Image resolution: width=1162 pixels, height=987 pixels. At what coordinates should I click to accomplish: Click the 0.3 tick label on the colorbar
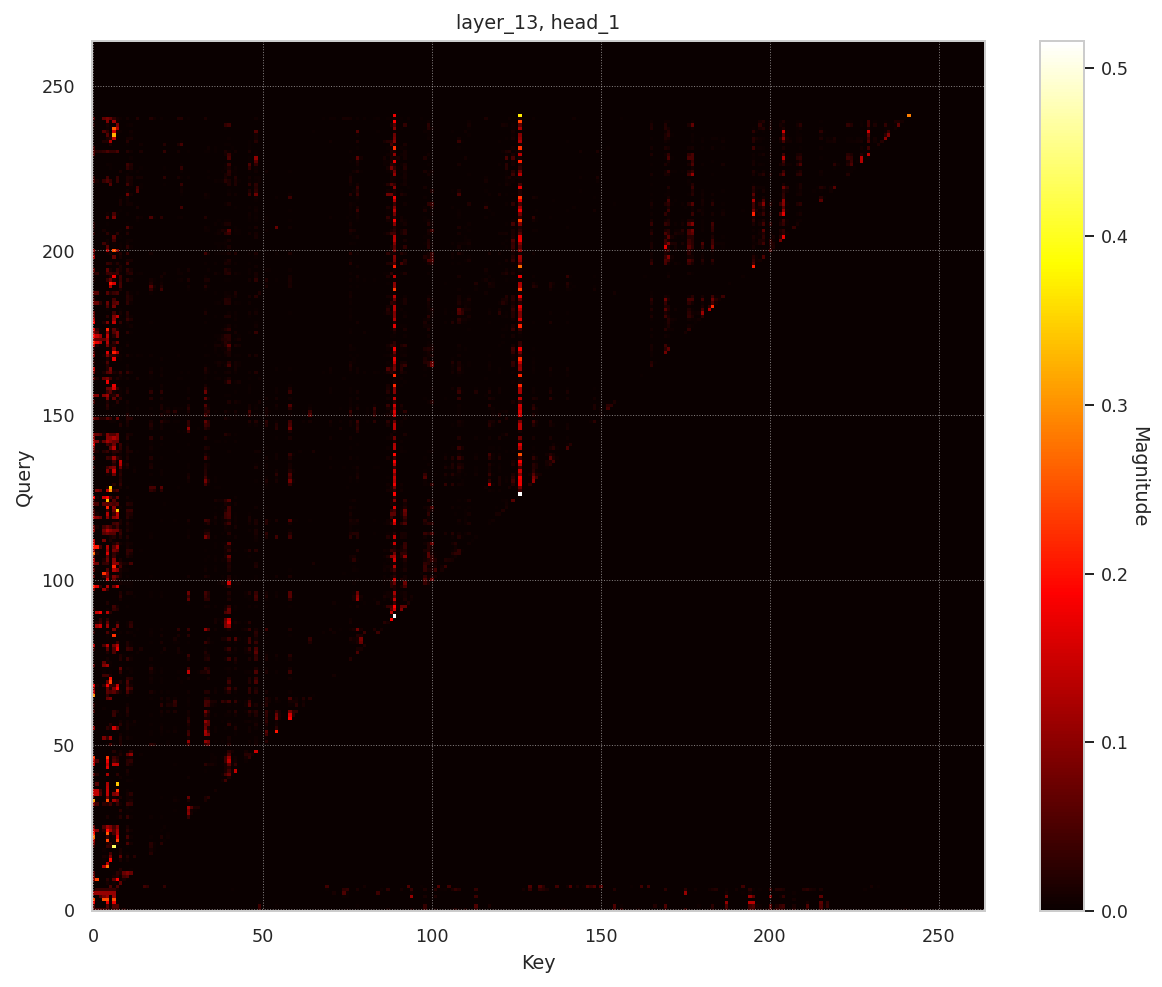(1111, 406)
